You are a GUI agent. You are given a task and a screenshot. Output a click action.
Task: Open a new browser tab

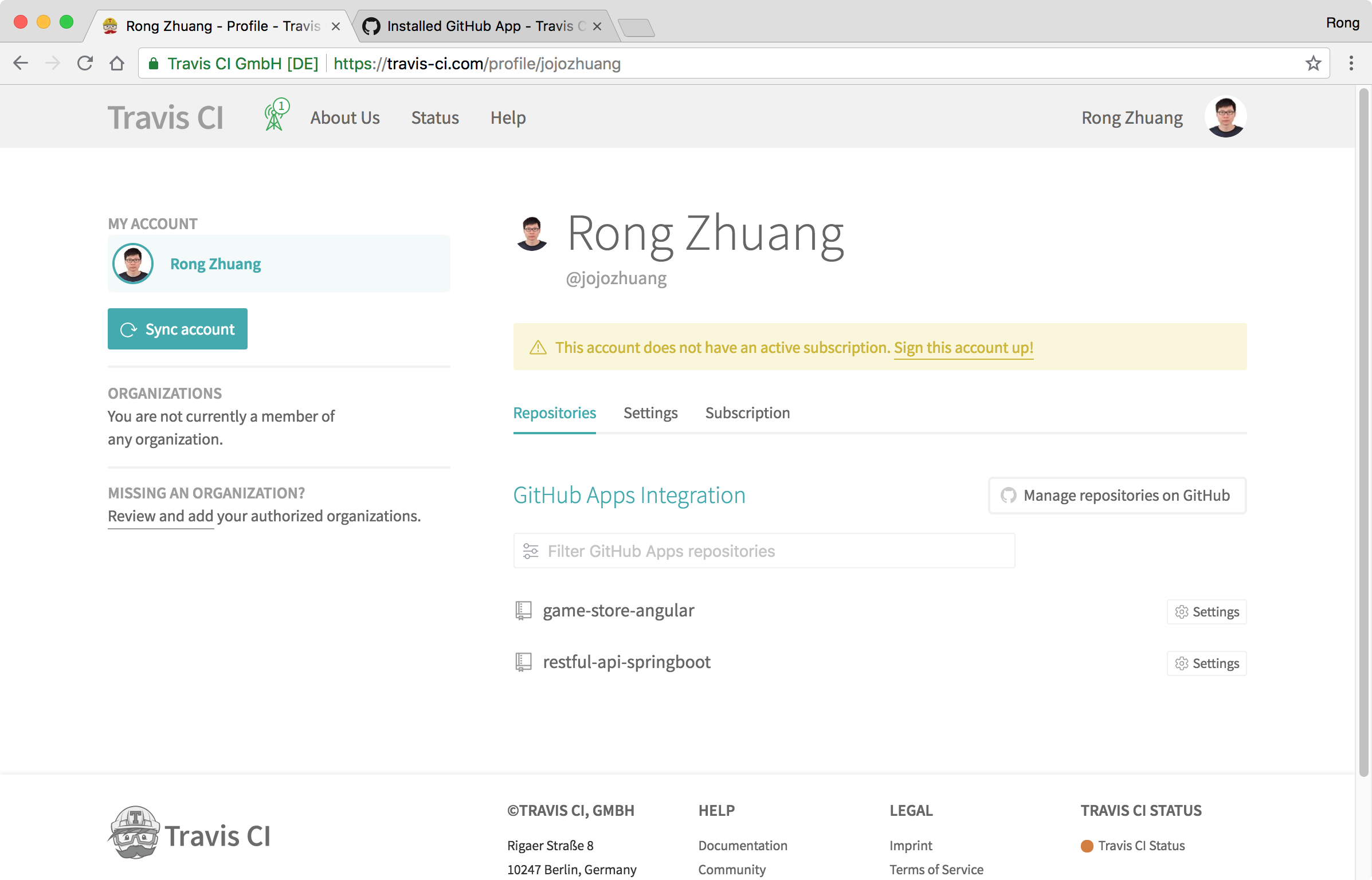[636, 27]
